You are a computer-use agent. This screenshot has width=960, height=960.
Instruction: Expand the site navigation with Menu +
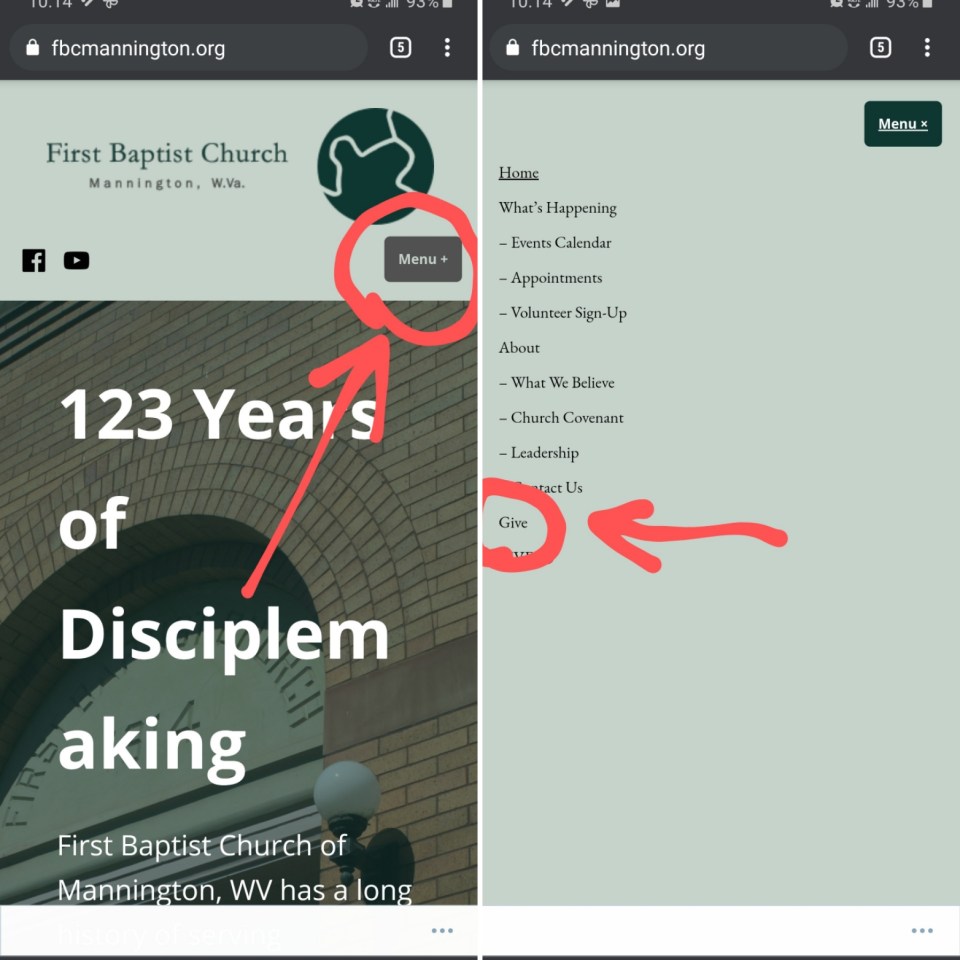click(x=423, y=259)
